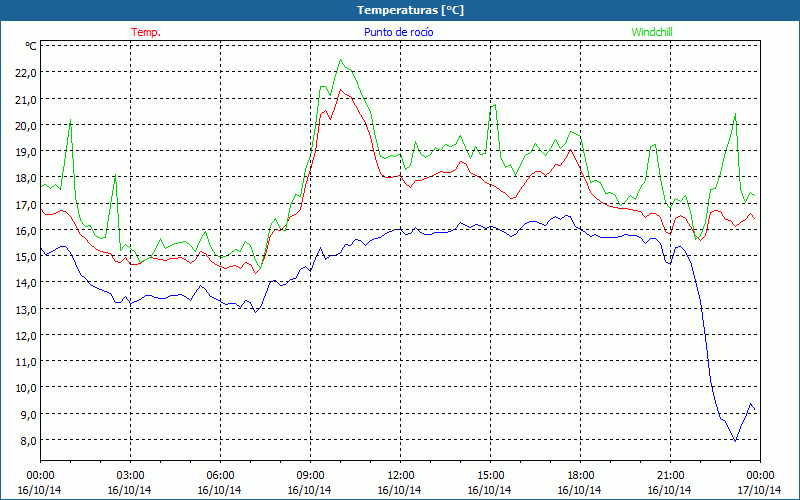Click the 18:00 time axis label
The image size is (800, 500).
pos(580,476)
